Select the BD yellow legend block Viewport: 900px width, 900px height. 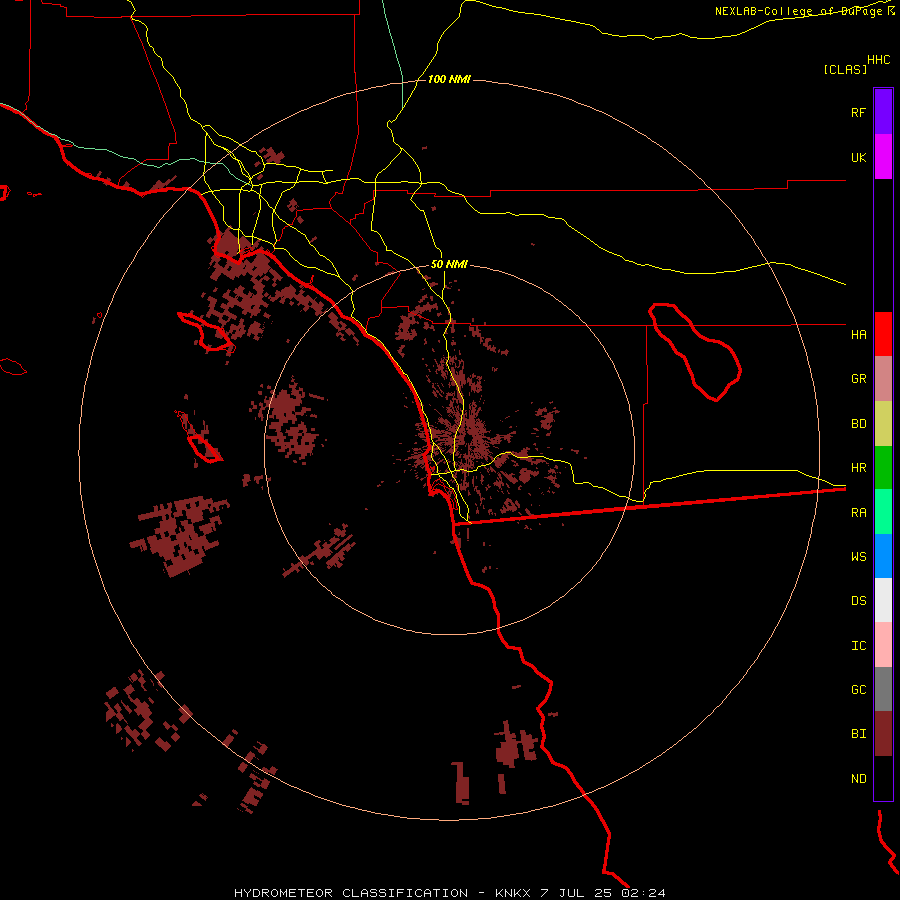point(883,423)
